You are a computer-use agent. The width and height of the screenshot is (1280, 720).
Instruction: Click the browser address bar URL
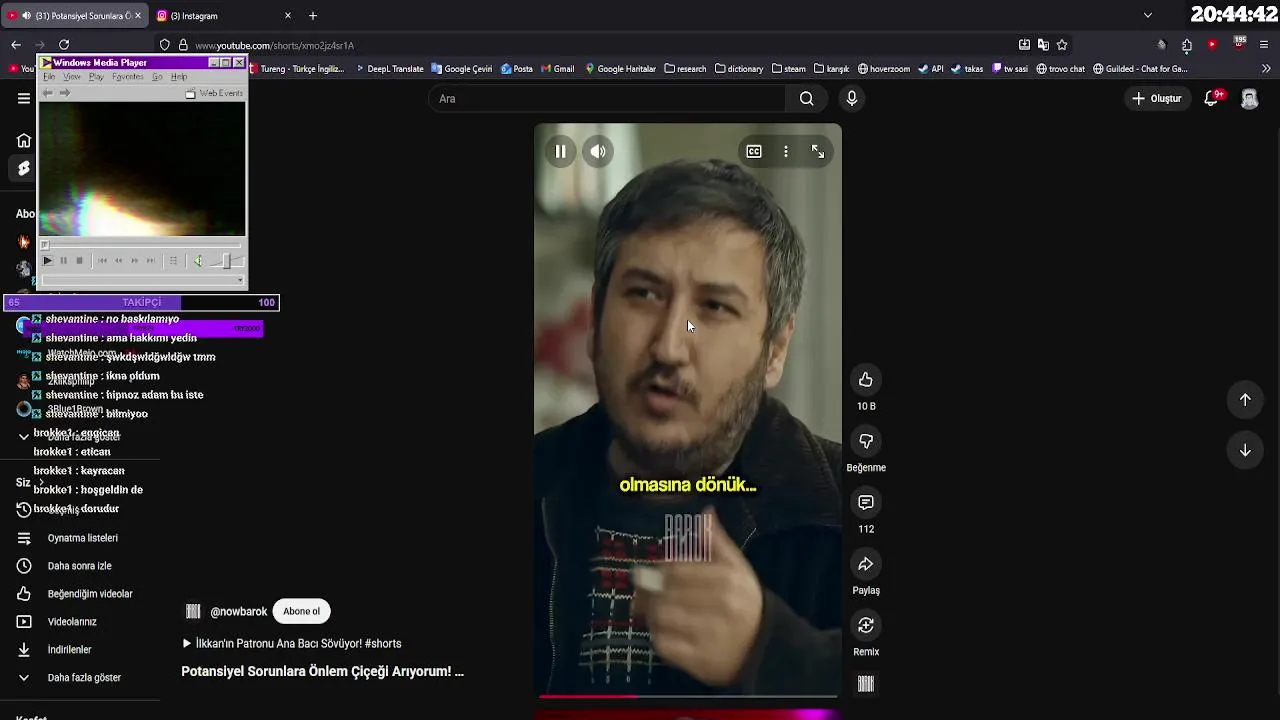[x=274, y=46]
